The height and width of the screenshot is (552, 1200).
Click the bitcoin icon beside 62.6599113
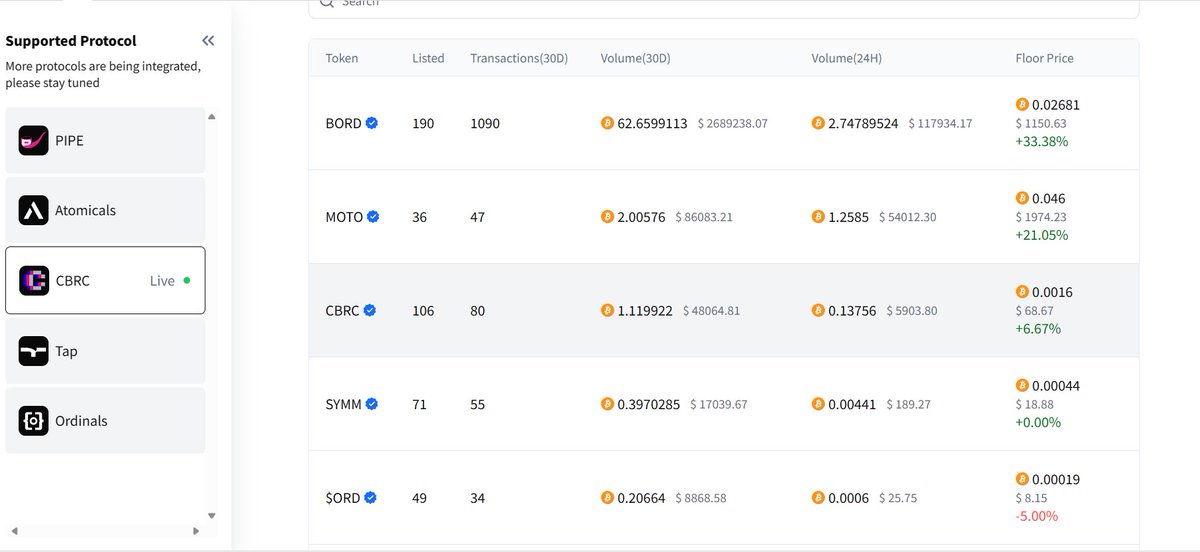pos(607,123)
